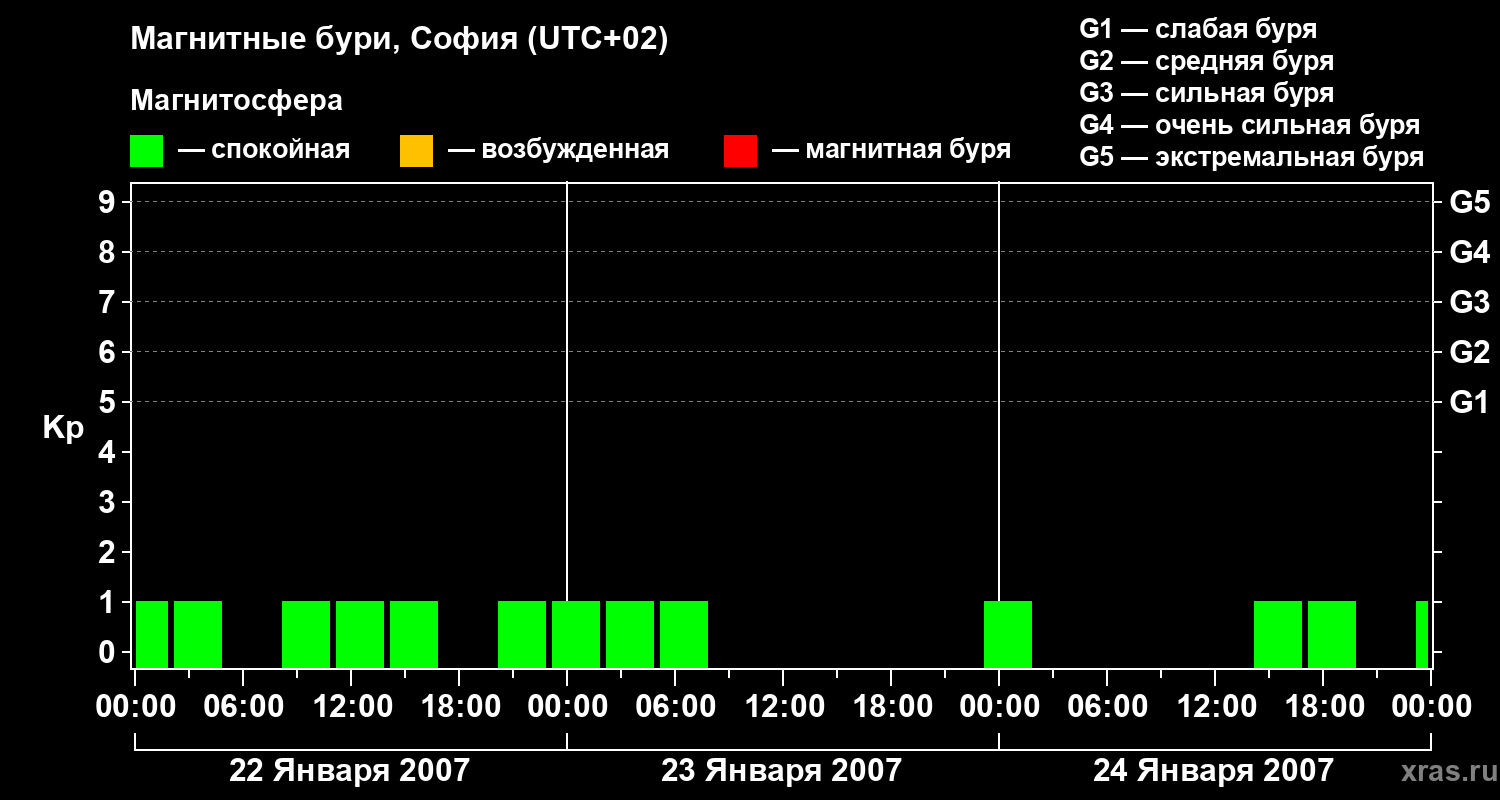Click the 20:00–23:00 green bar on 22 January
1500x800 pixels.
pyautogui.click(x=522, y=634)
